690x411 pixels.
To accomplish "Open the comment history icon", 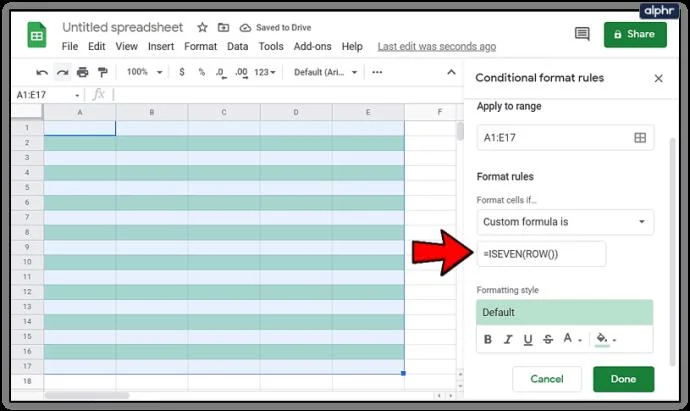I will pos(582,34).
